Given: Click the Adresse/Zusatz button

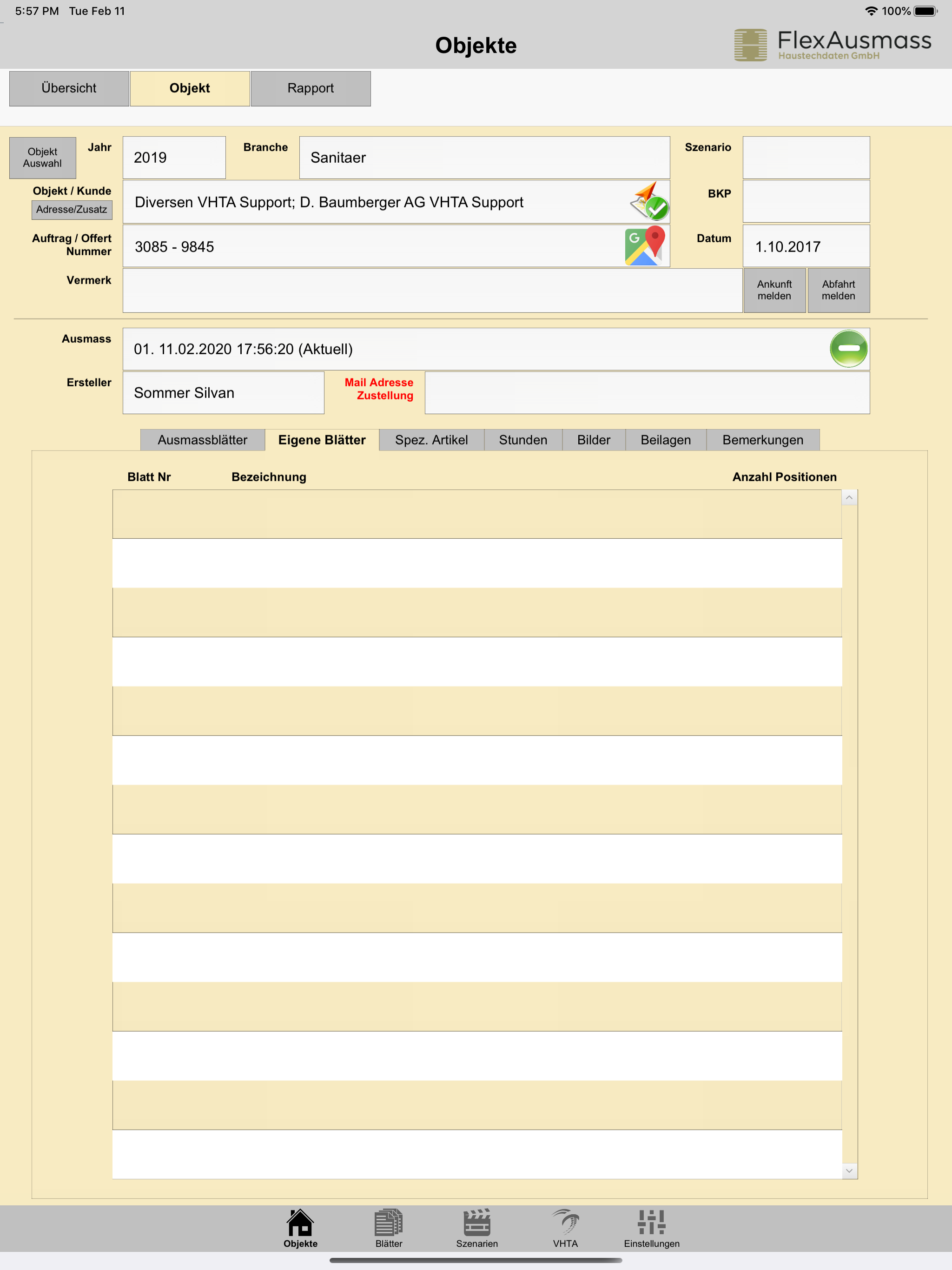Looking at the screenshot, I should (72, 210).
